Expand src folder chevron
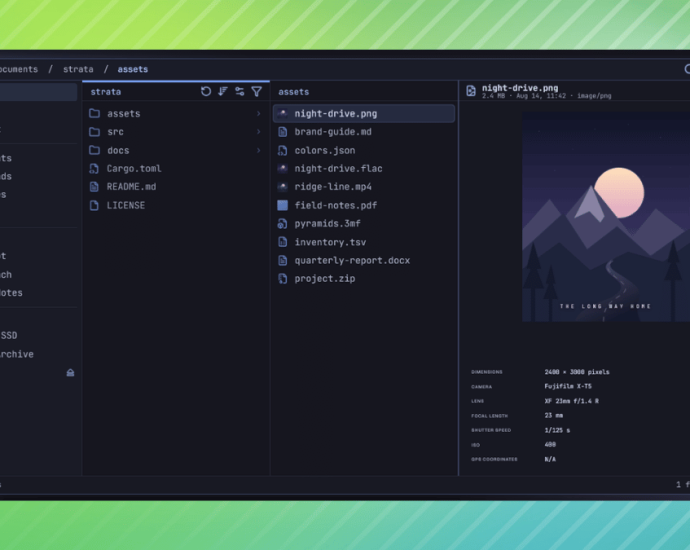 (x=258, y=132)
